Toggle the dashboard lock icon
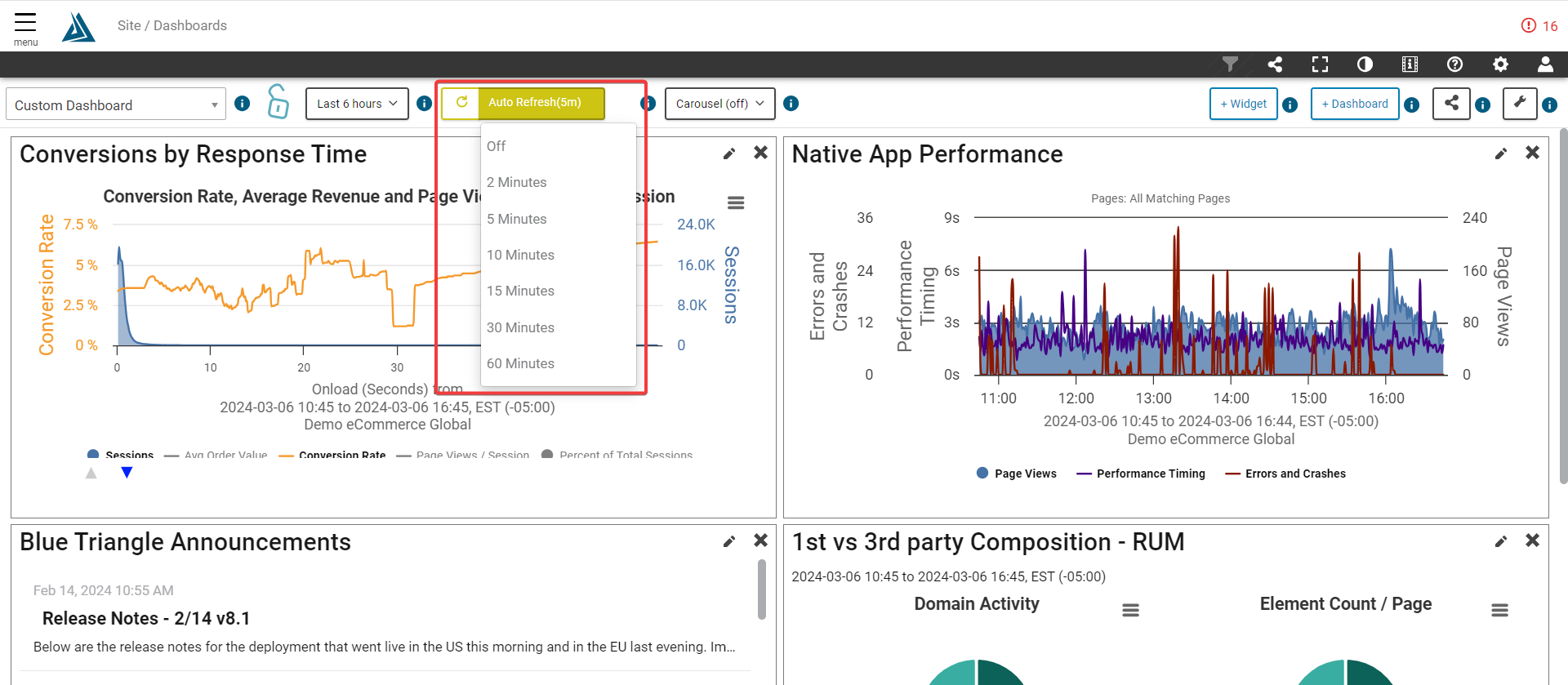The width and height of the screenshot is (1568, 685). [278, 102]
